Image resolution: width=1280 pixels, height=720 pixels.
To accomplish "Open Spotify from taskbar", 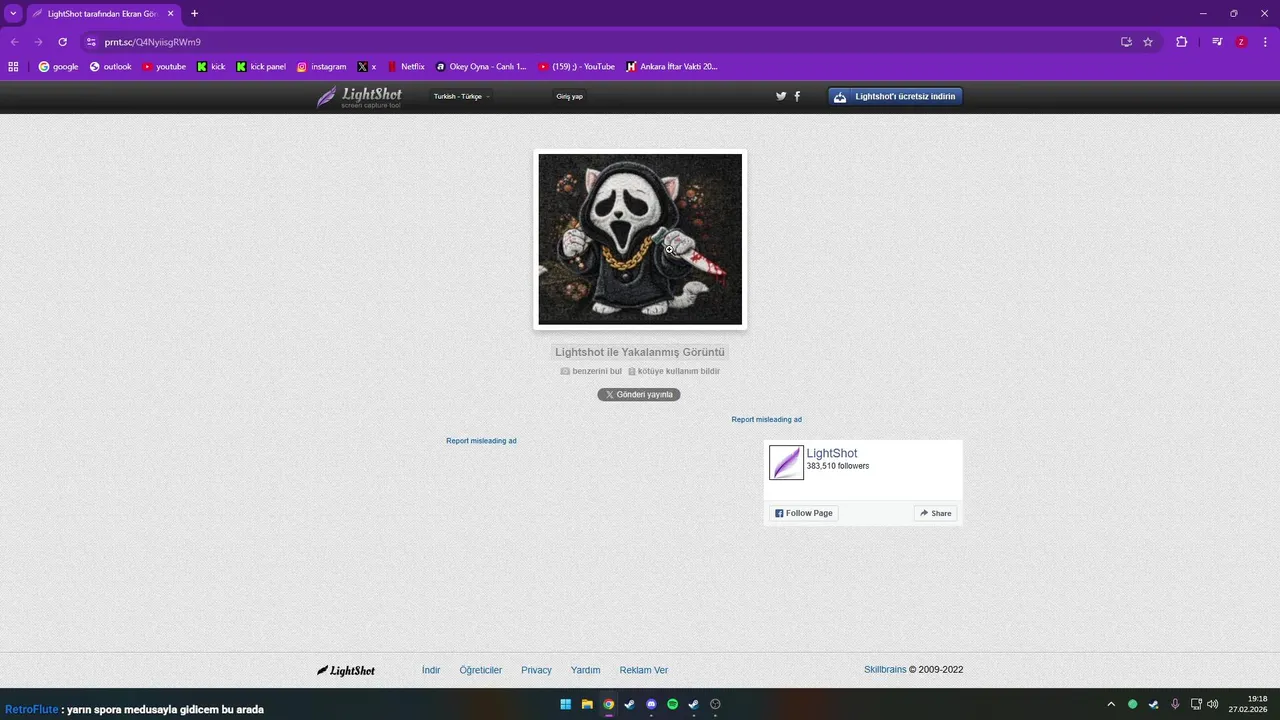I will coord(672,704).
